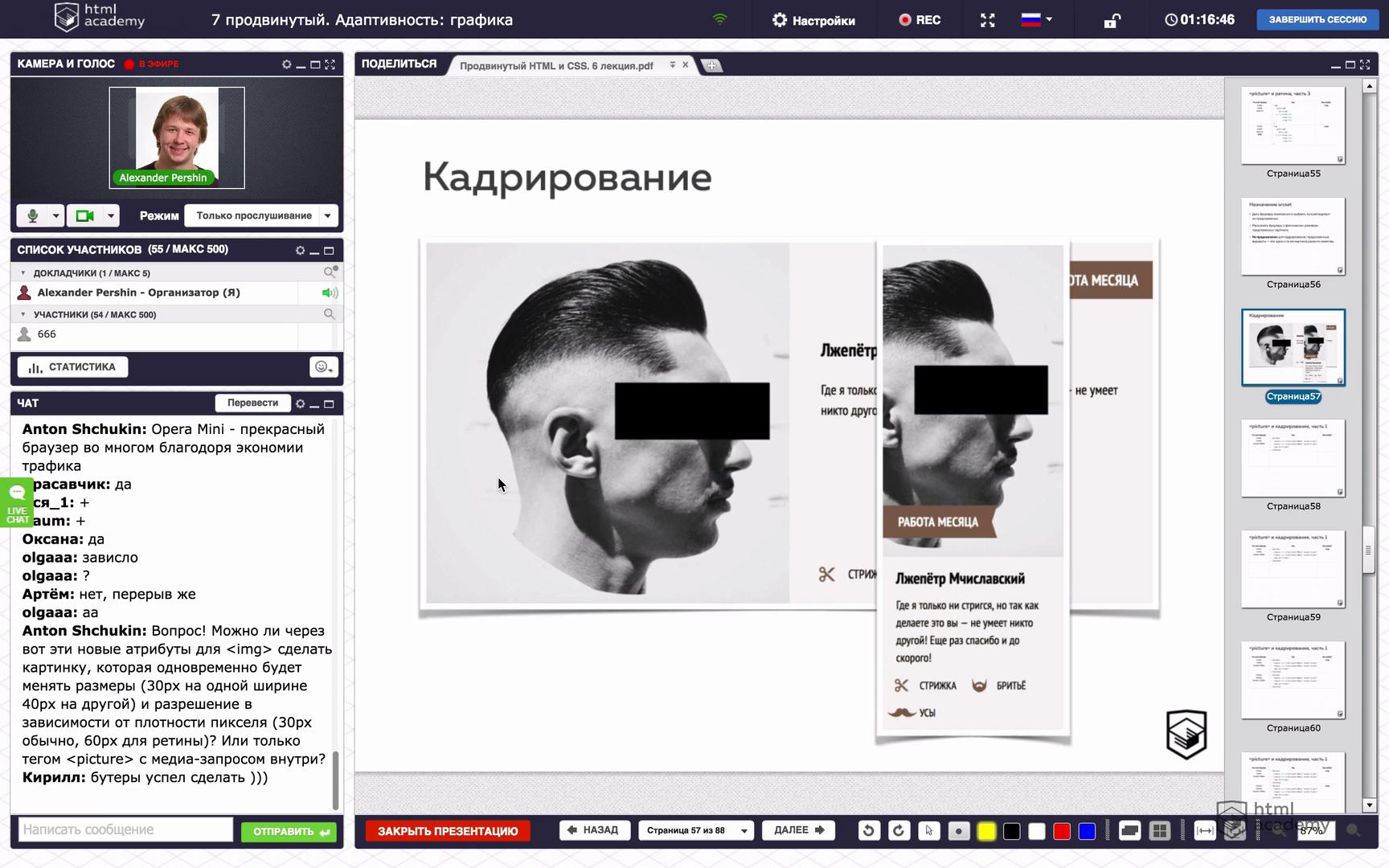
Task: Collapse the Докладчики presenters group
Action: [23, 273]
